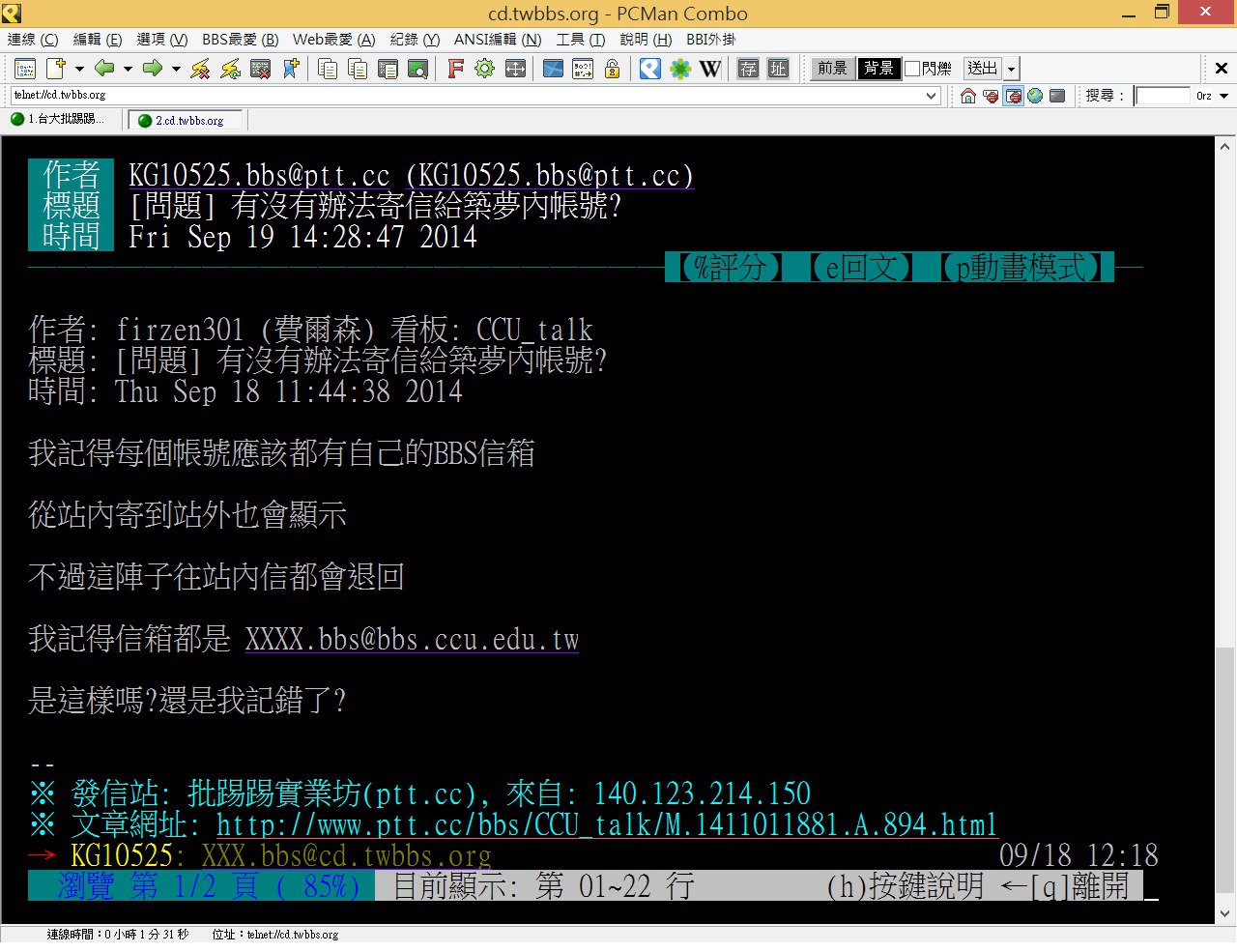Click the green forward arrow icon
Image resolution: width=1237 pixels, height=952 pixels.
tap(152, 69)
